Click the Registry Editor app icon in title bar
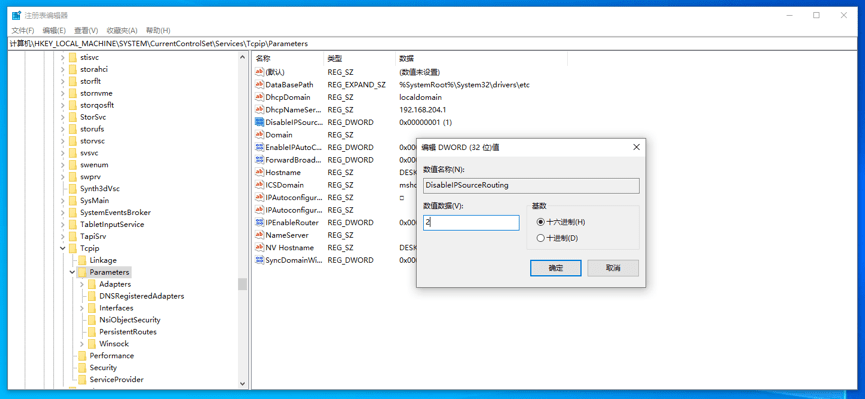This screenshot has height=399, width=865. click(x=17, y=15)
